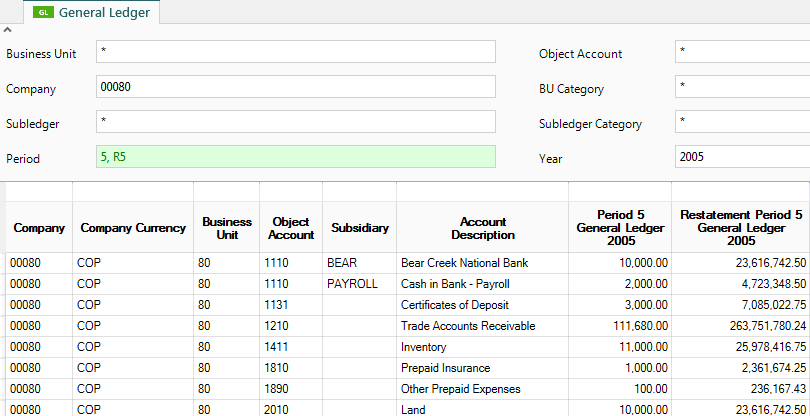Click the Period field showing 5, R5
Screen dimensions: 810x416
point(296,157)
